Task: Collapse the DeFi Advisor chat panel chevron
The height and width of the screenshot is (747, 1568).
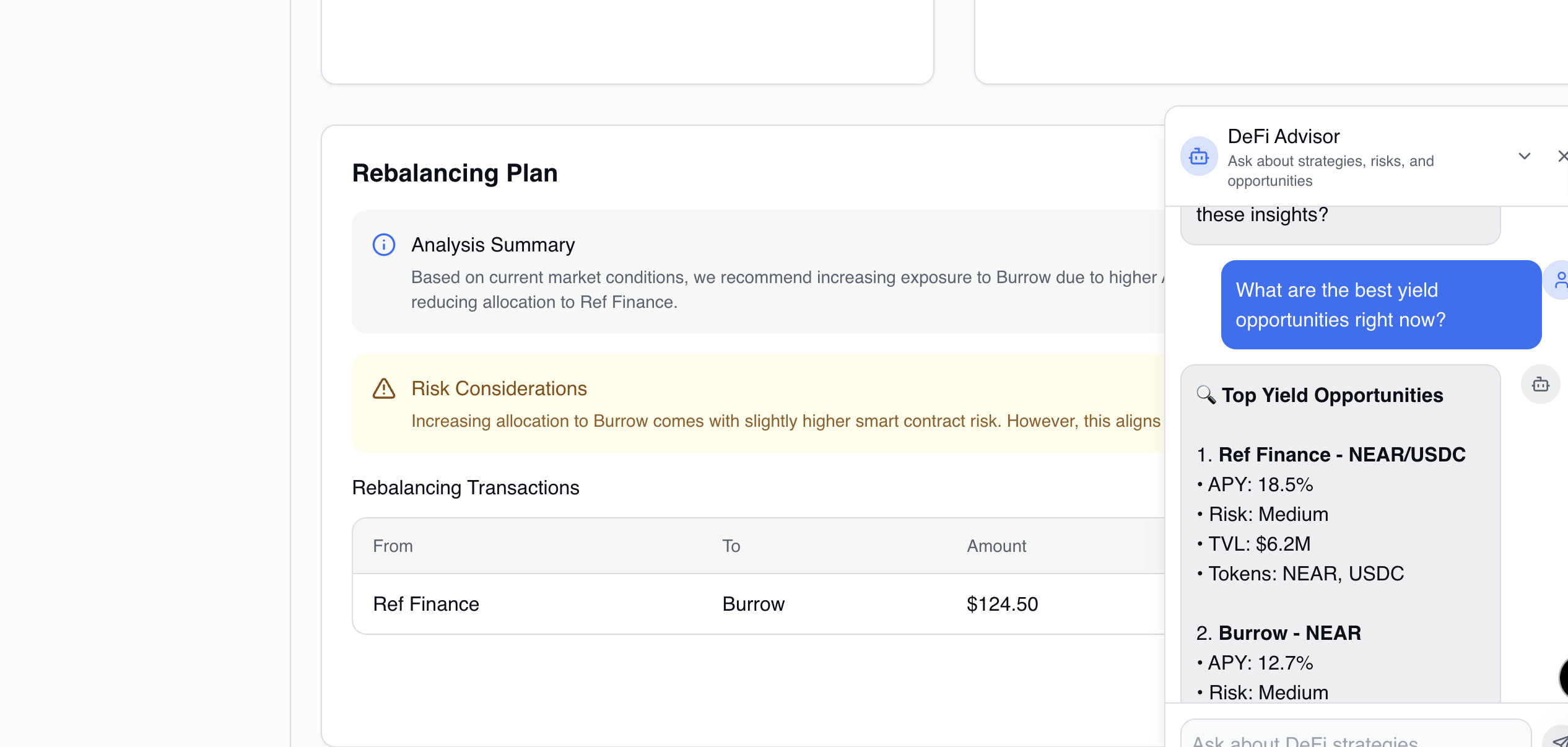Action: (1524, 157)
